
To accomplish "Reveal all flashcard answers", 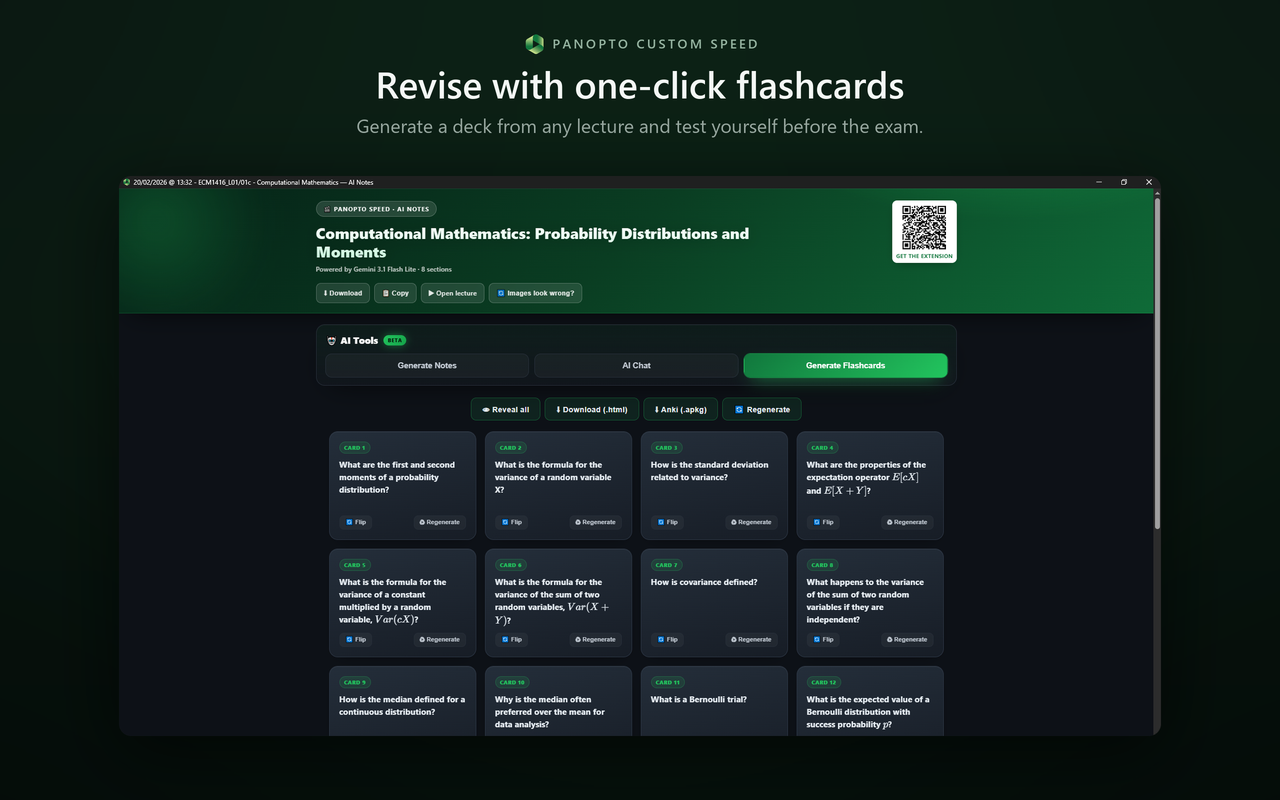I will (506, 409).
